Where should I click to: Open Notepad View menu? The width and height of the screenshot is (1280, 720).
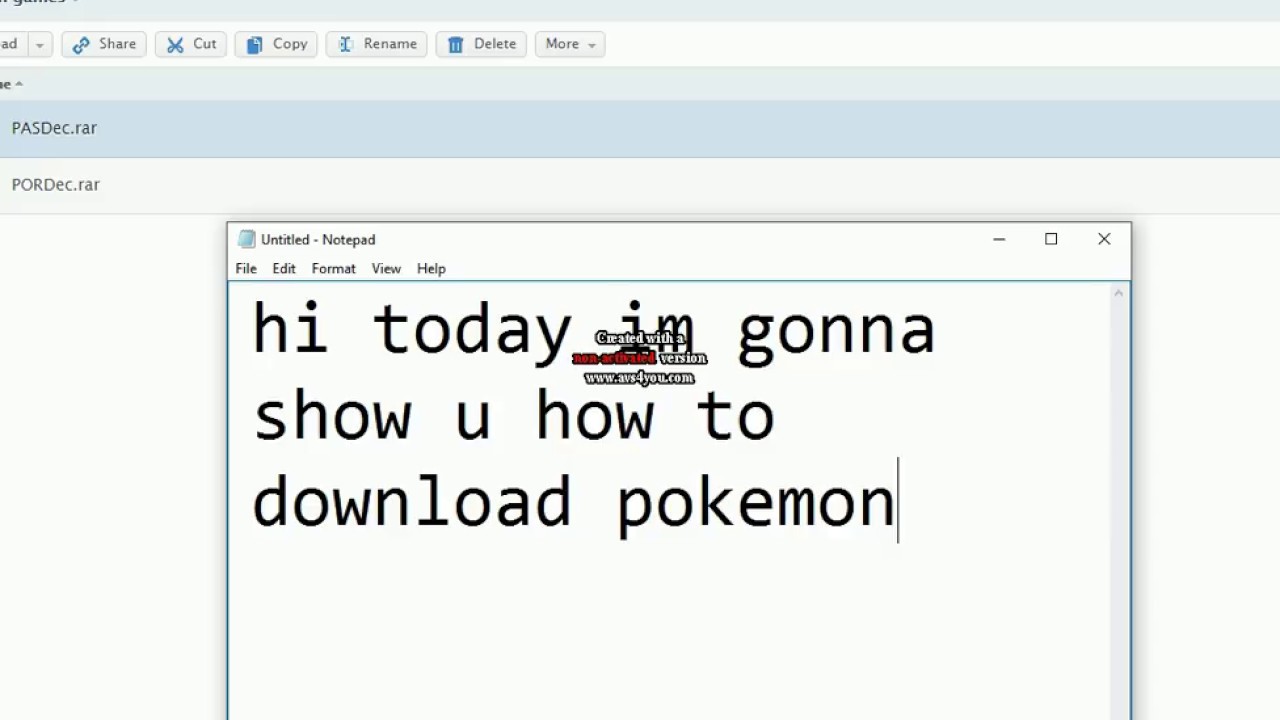click(x=386, y=268)
